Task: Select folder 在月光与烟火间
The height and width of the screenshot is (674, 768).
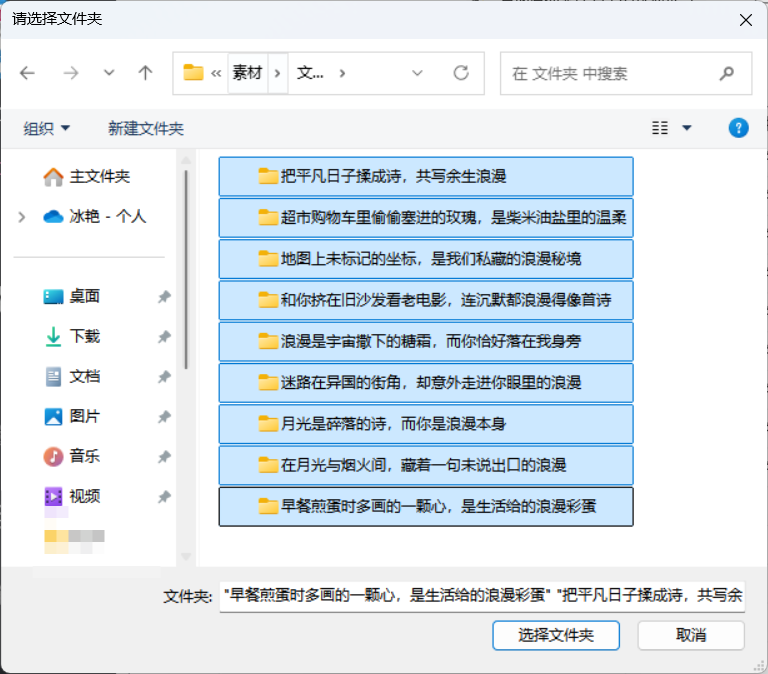Action: (426, 465)
